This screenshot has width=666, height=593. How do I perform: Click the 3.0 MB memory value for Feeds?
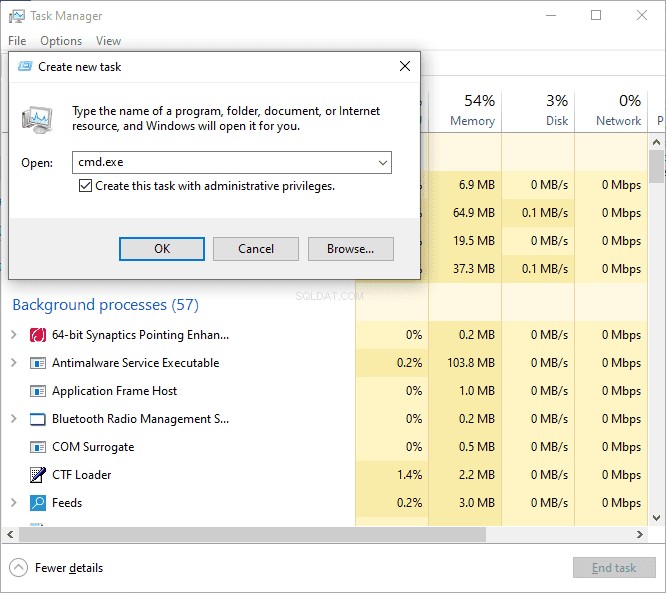tap(477, 503)
